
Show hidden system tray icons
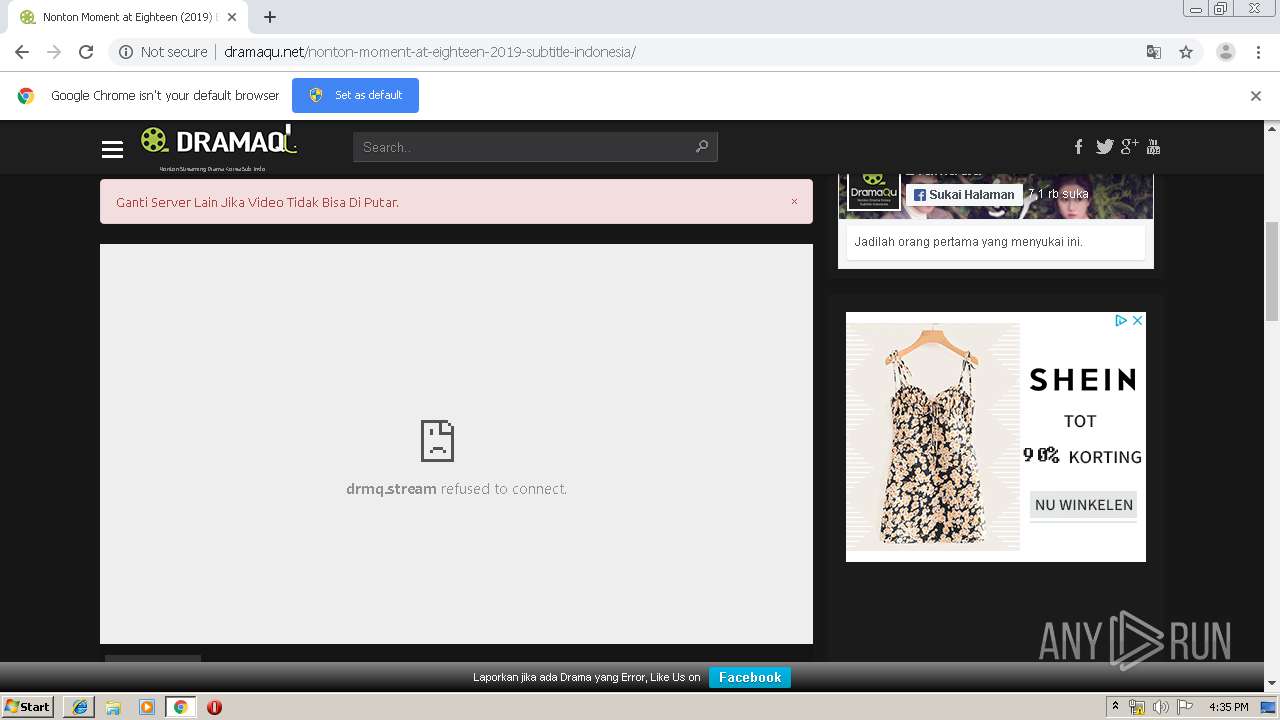(1116, 707)
